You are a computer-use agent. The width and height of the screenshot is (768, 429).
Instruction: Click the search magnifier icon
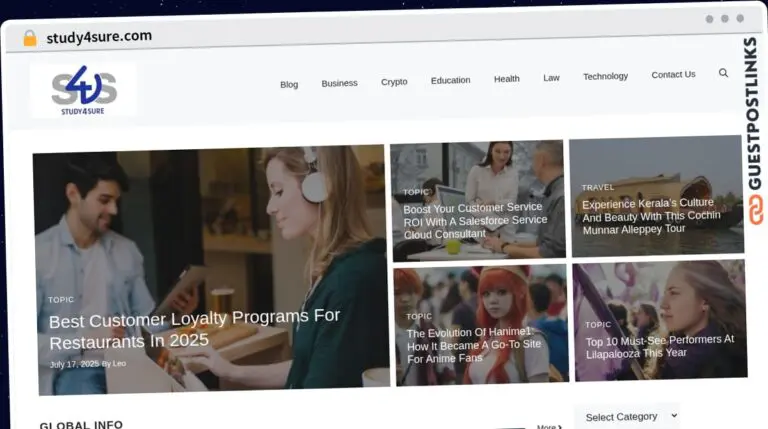click(723, 73)
